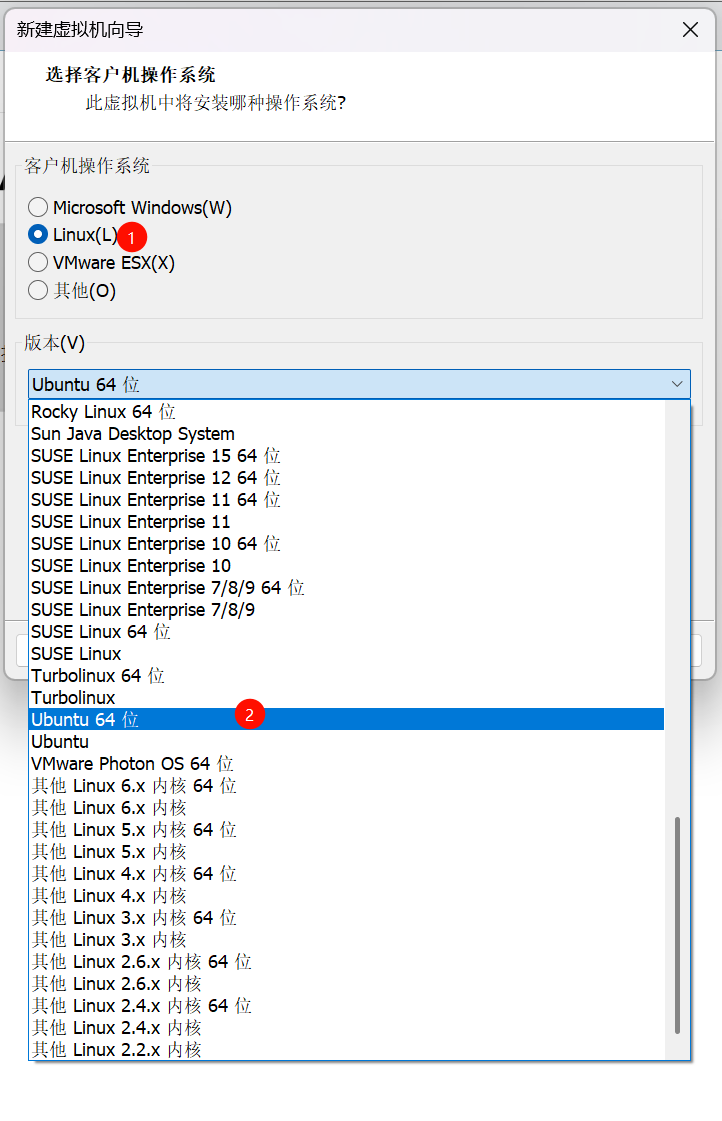The image size is (722, 1121).
Task: Select Turbolinux 64 位 option
Action: coord(347,676)
